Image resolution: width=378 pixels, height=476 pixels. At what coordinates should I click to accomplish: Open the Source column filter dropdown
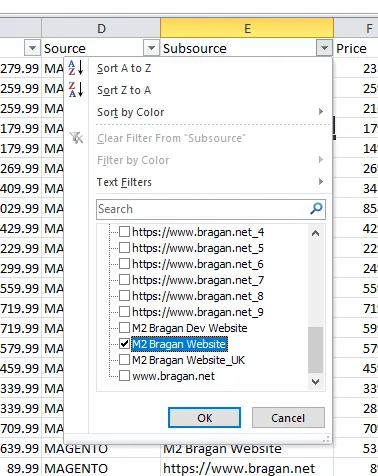[x=151, y=48]
